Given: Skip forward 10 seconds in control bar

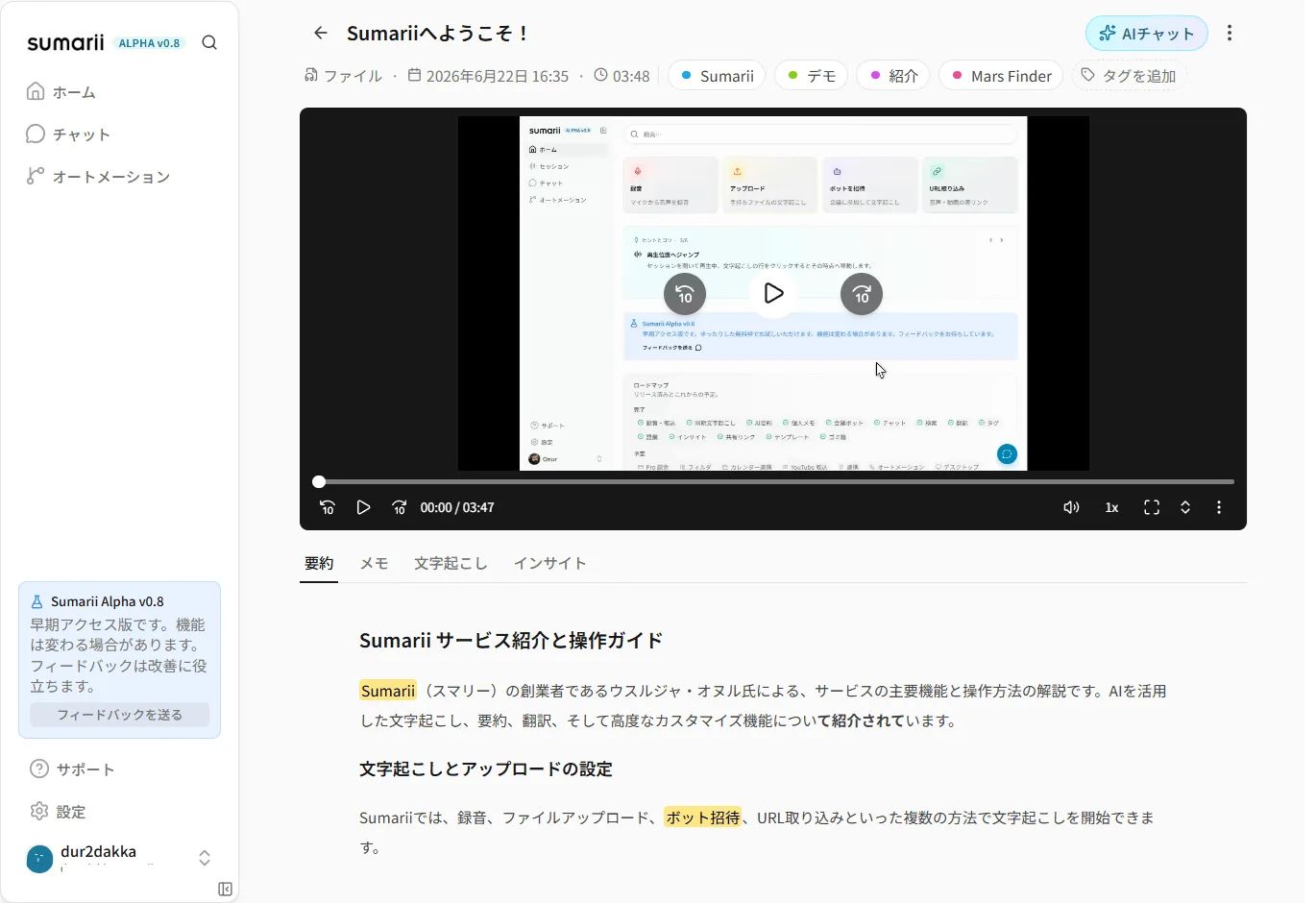Looking at the screenshot, I should 400,507.
